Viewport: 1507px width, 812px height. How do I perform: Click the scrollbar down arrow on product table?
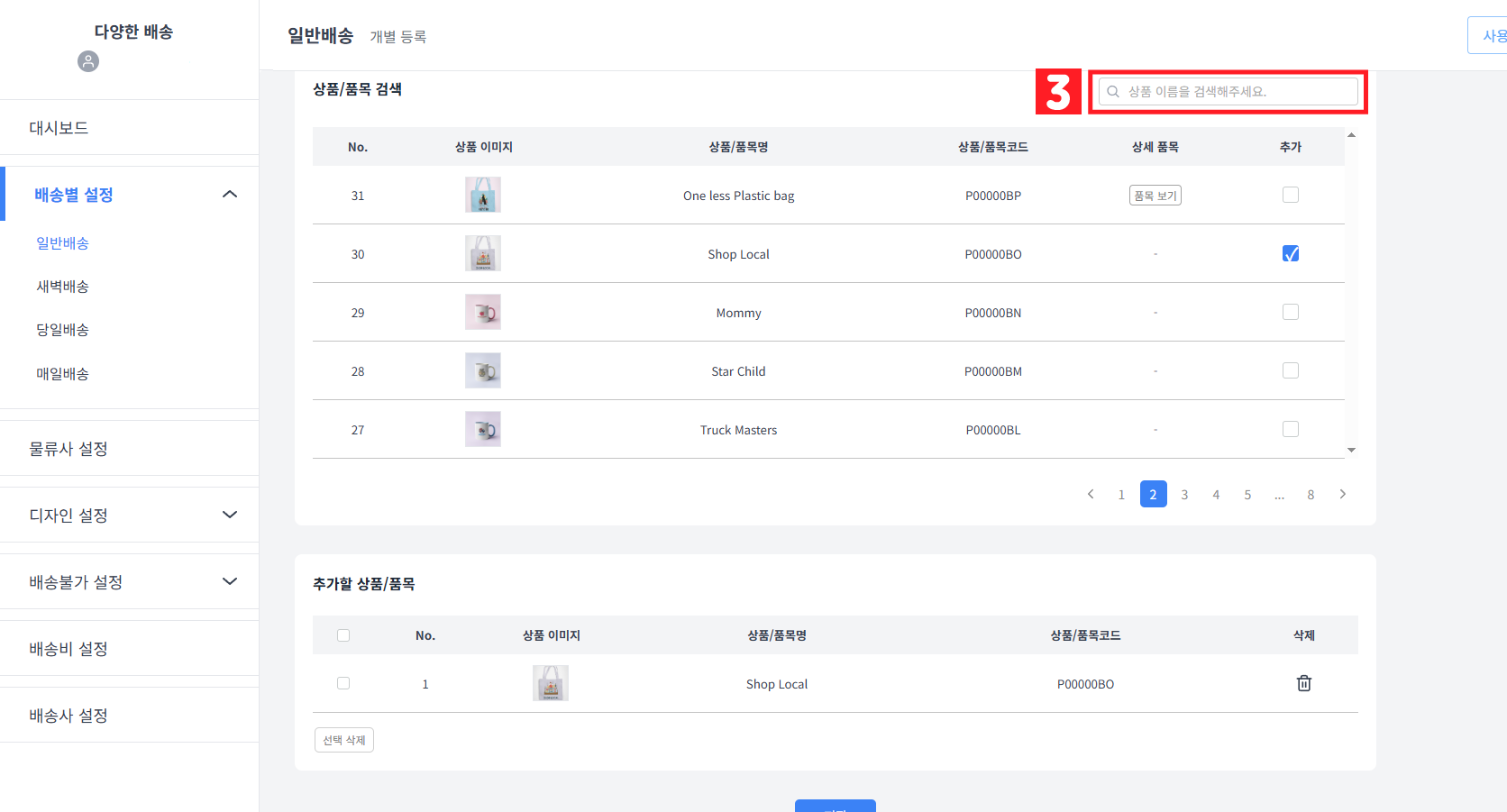pyautogui.click(x=1350, y=450)
